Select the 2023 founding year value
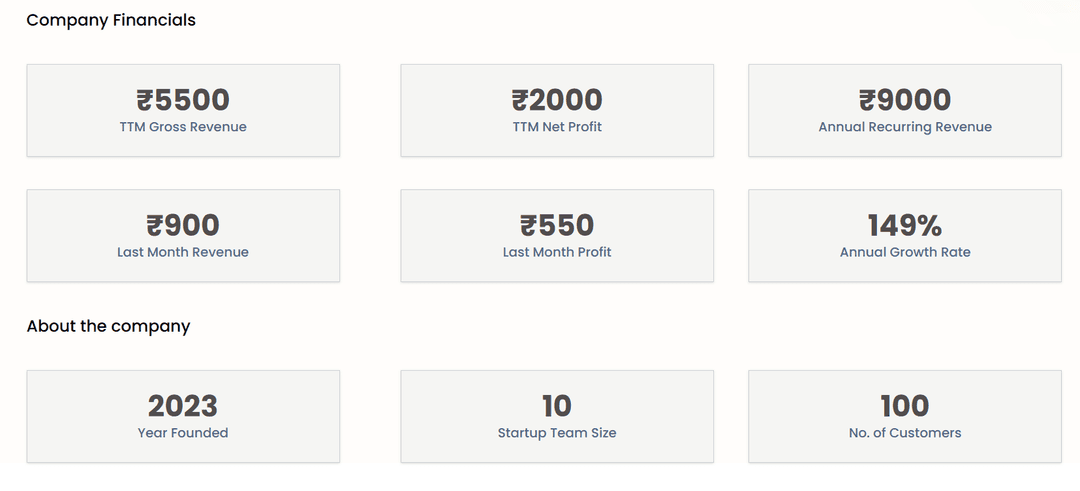This screenshot has height=491, width=1080. click(183, 406)
